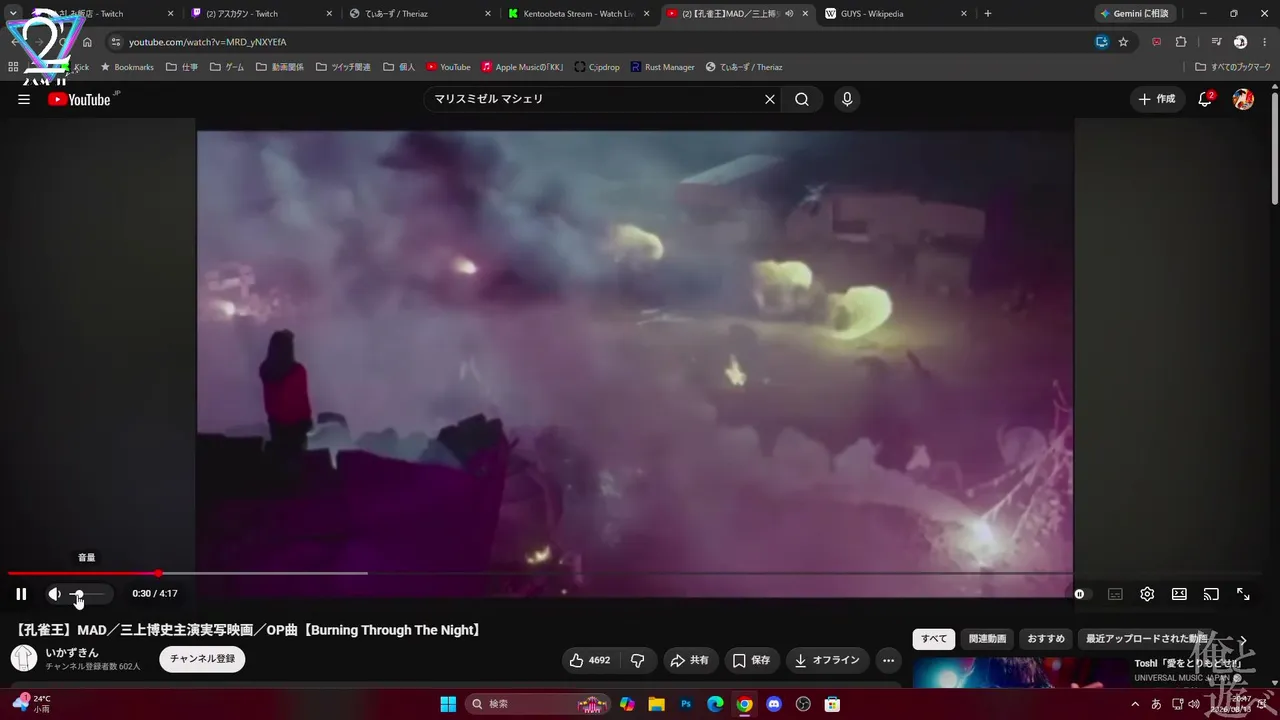Save video with the 保存 button
This screenshot has height=720, width=1280.
click(x=751, y=660)
